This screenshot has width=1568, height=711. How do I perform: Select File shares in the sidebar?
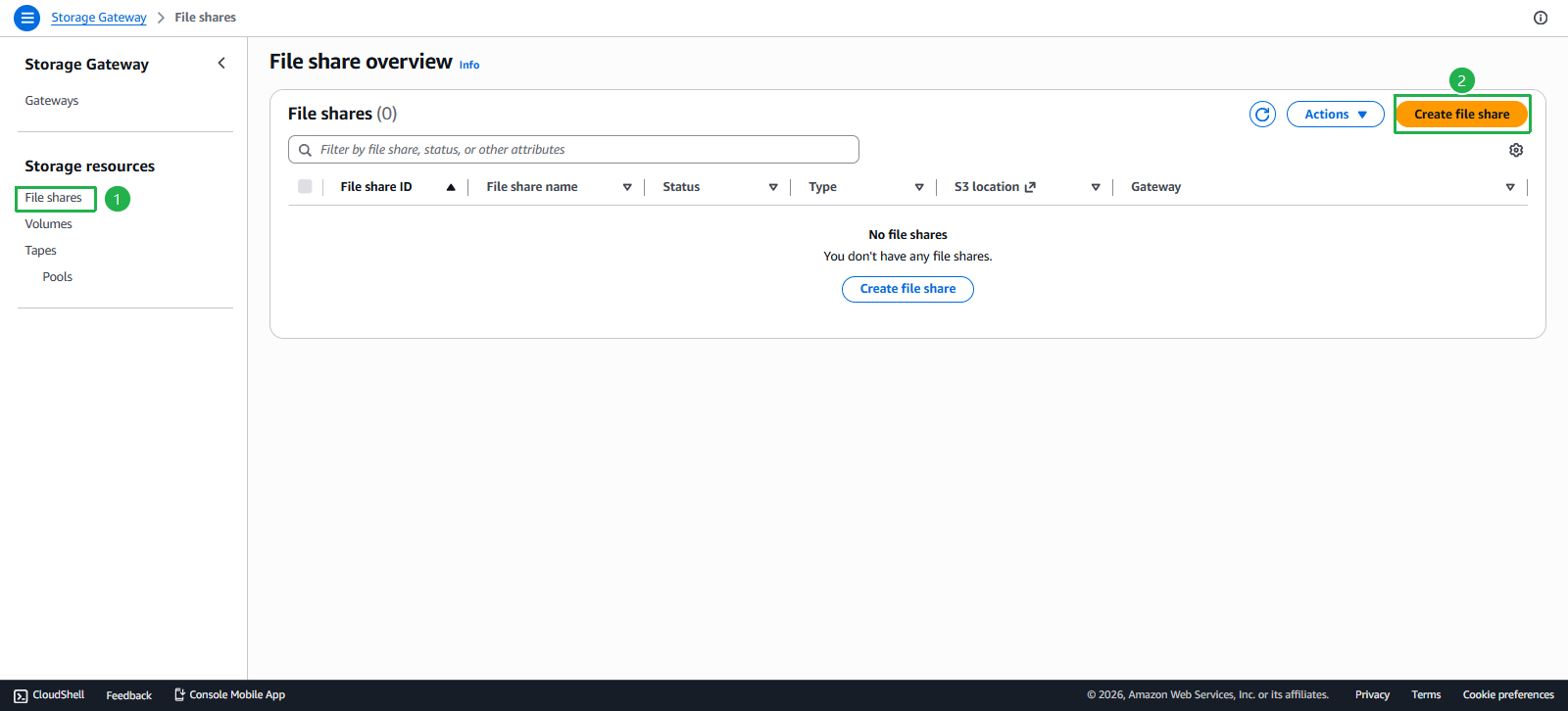click(x=53, y=198)
